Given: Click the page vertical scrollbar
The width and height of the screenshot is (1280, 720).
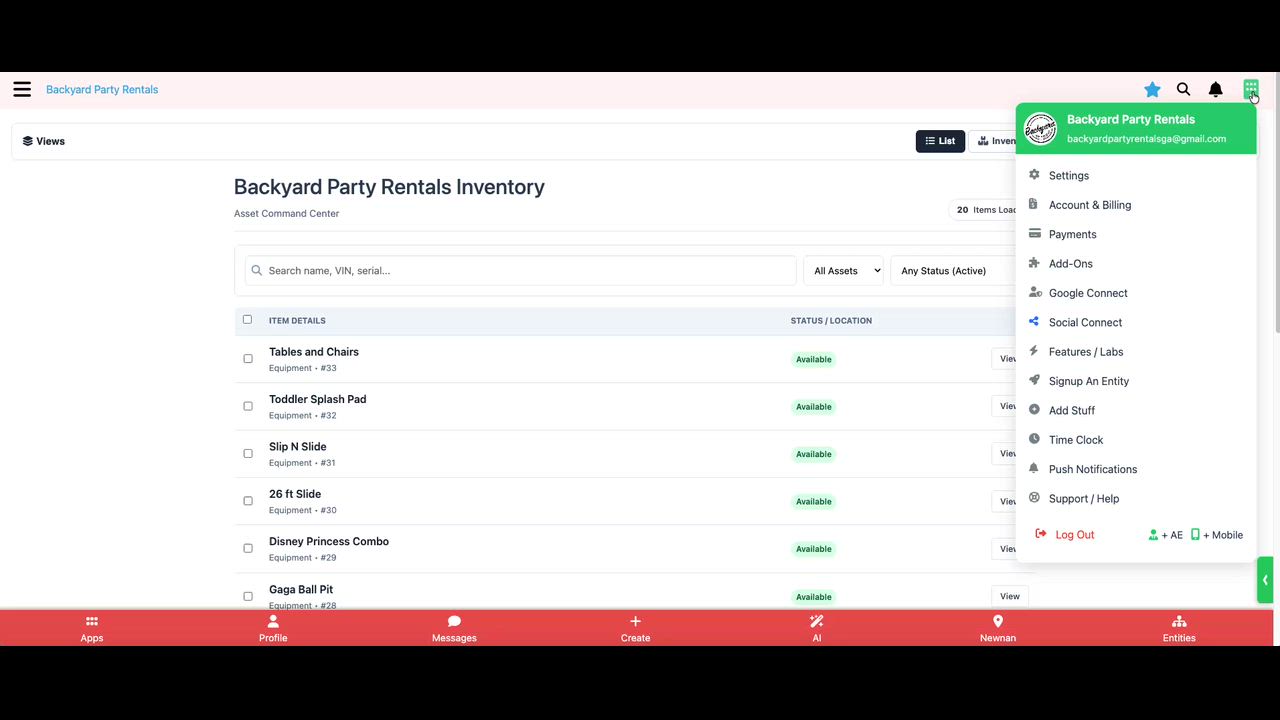Looking at the screenshot, I should pyautogui.click(x=1276, y=200).
